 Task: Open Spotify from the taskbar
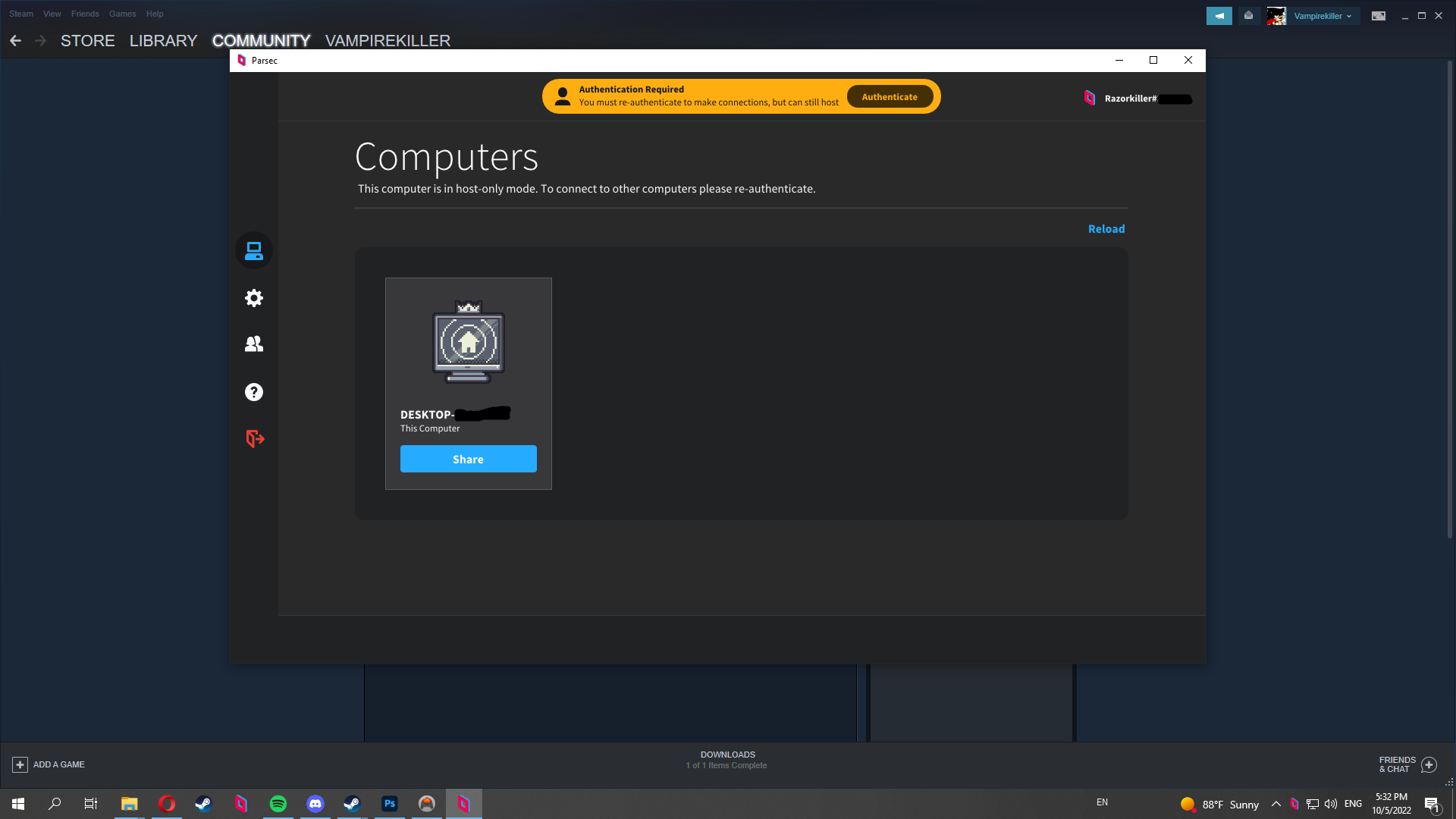click(278, 804)
